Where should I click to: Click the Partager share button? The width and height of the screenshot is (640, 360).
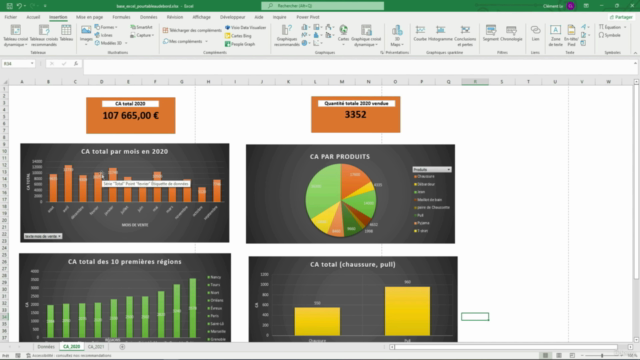[621, 17]
